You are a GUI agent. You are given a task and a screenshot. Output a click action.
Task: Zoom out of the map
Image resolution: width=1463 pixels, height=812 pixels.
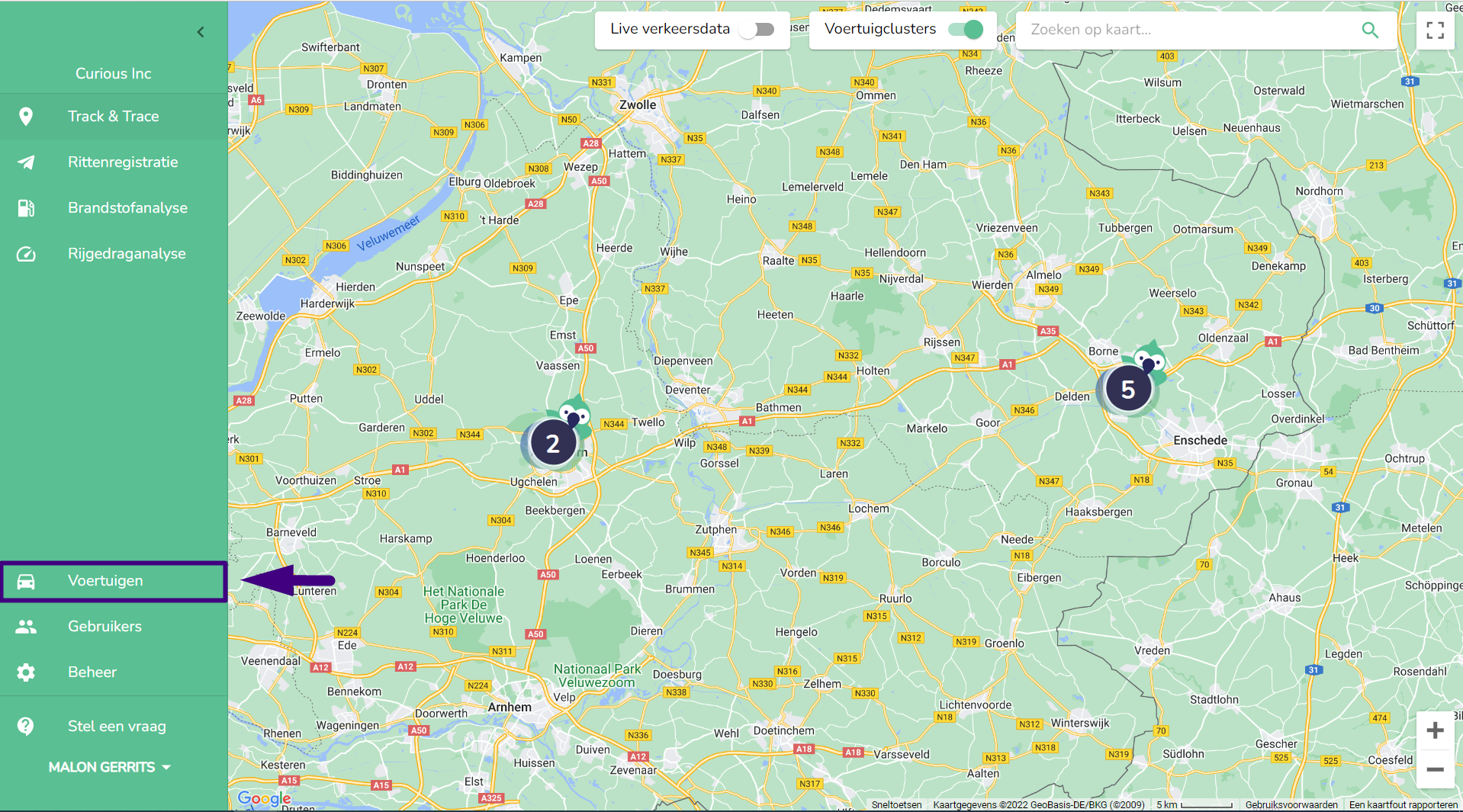click(1435, 769)
